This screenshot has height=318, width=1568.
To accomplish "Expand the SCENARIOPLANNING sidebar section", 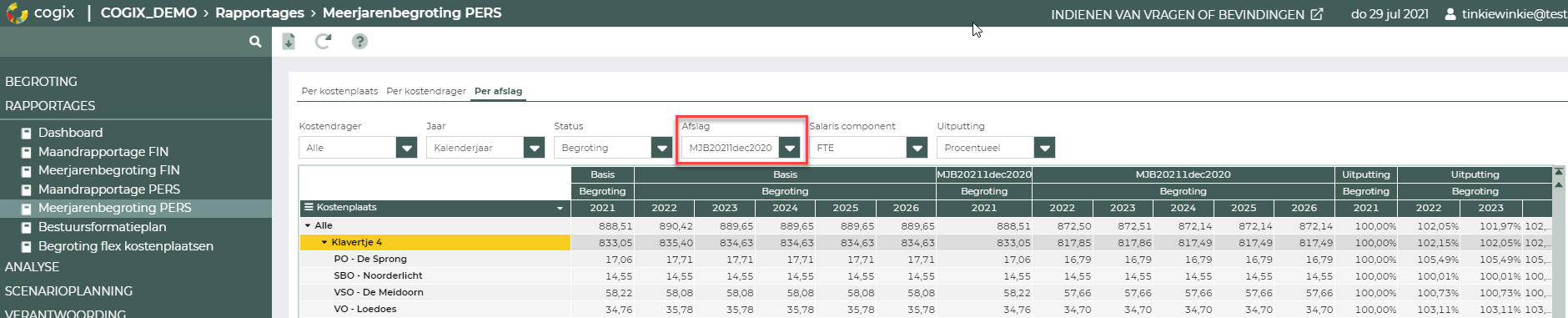I will 68,291.
